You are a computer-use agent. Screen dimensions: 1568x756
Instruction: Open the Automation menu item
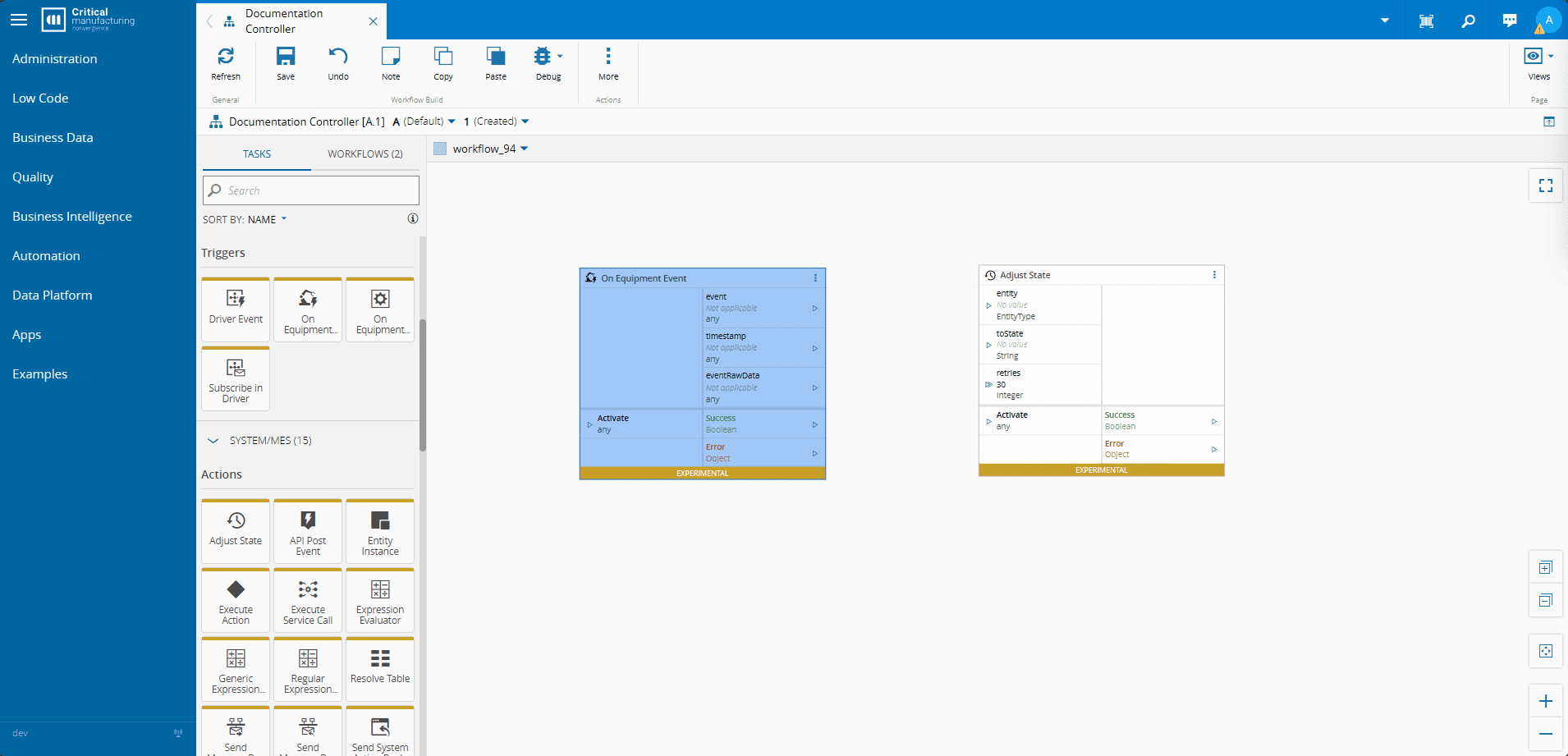[x=46, y=256]
